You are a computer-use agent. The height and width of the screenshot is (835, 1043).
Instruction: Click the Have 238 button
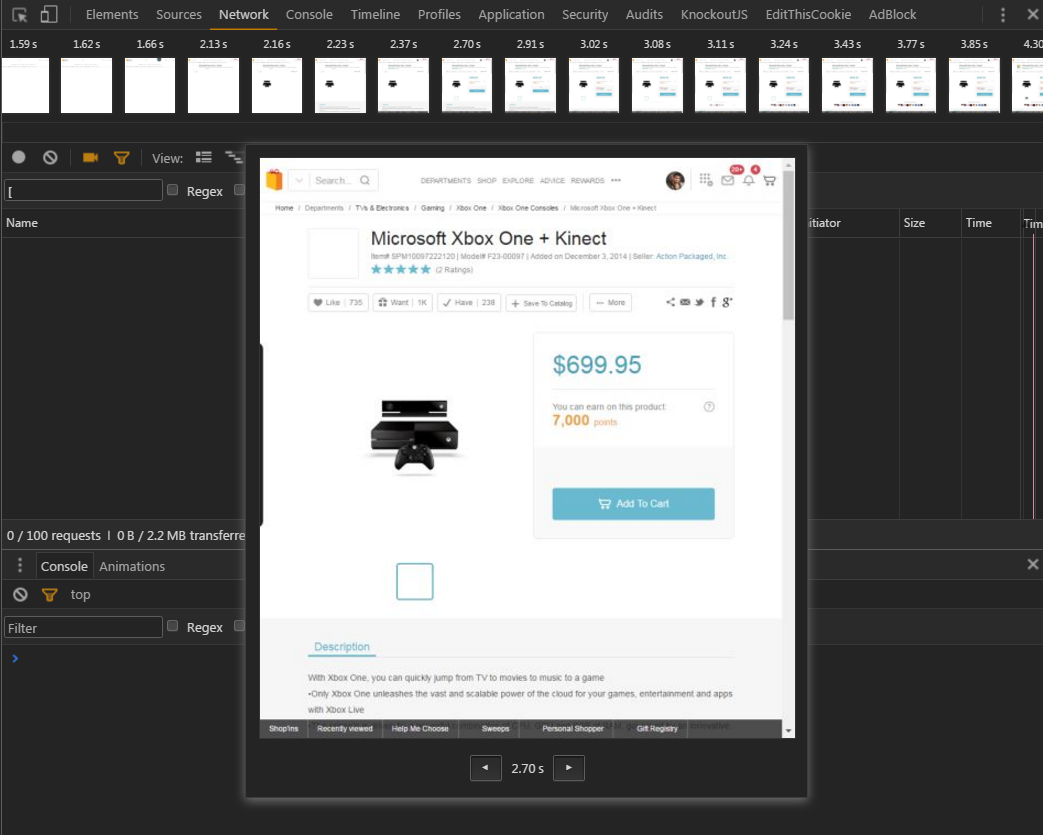469,303
